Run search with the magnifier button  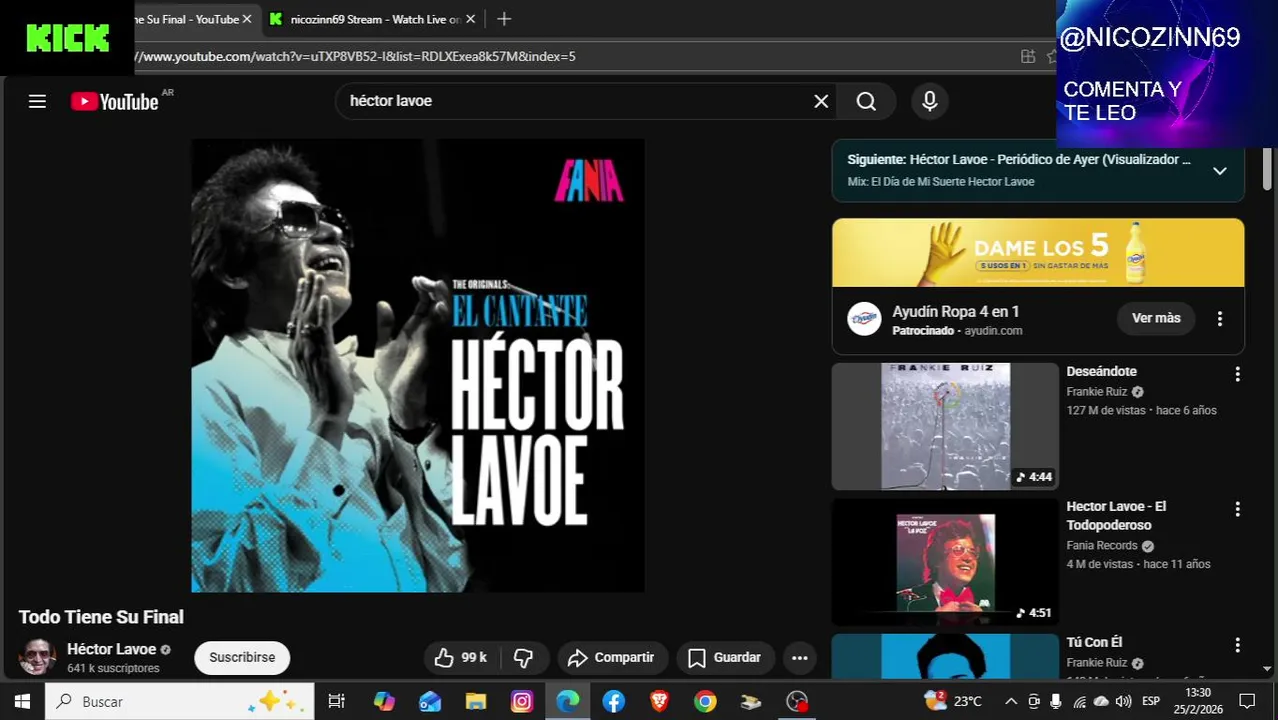click(x=866, y=101)
